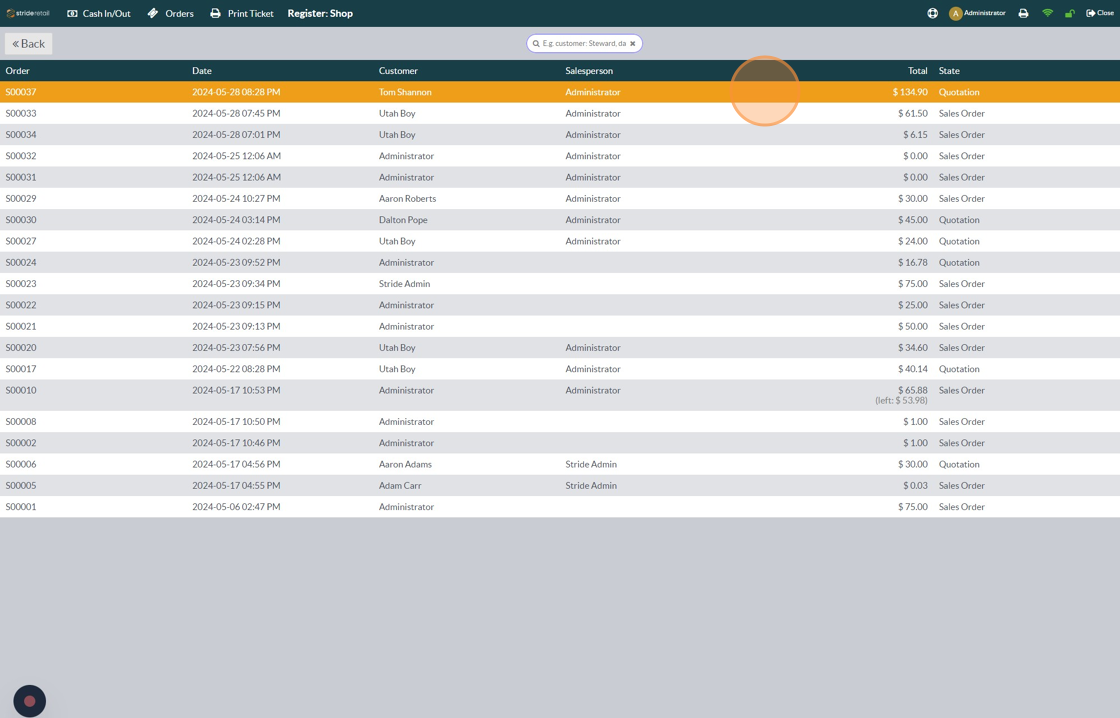The width and height of the screenshot is (1120, 718).
Task: Click total $ 45.00
Action: 913,220
